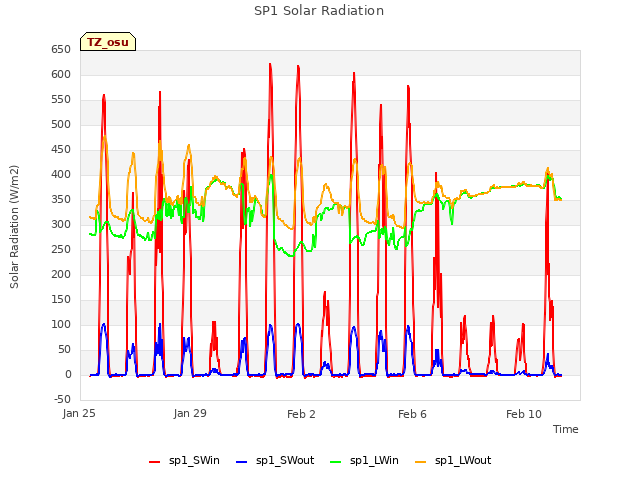Click the TZ_osu annotation tag
The width and height of the screenshot is (640, 480).
pos(108,42)
